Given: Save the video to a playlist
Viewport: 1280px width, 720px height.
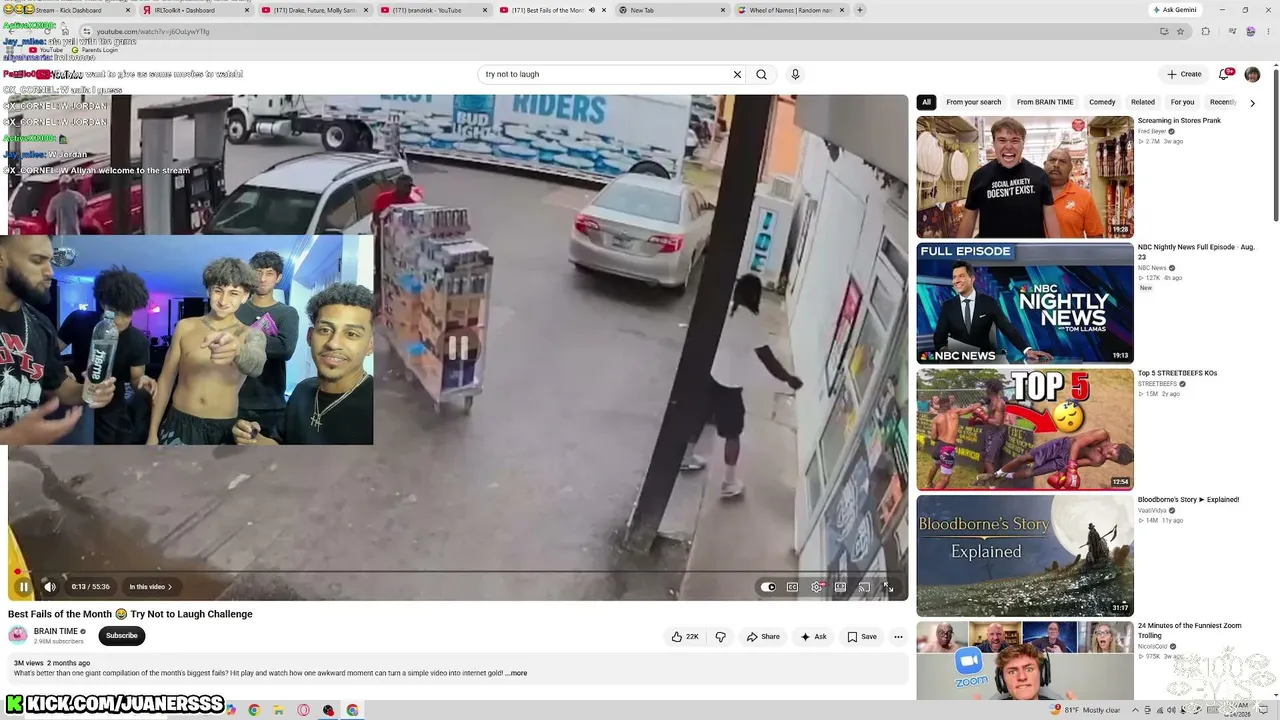Looking at the screenshot, I should click(862, 636).
